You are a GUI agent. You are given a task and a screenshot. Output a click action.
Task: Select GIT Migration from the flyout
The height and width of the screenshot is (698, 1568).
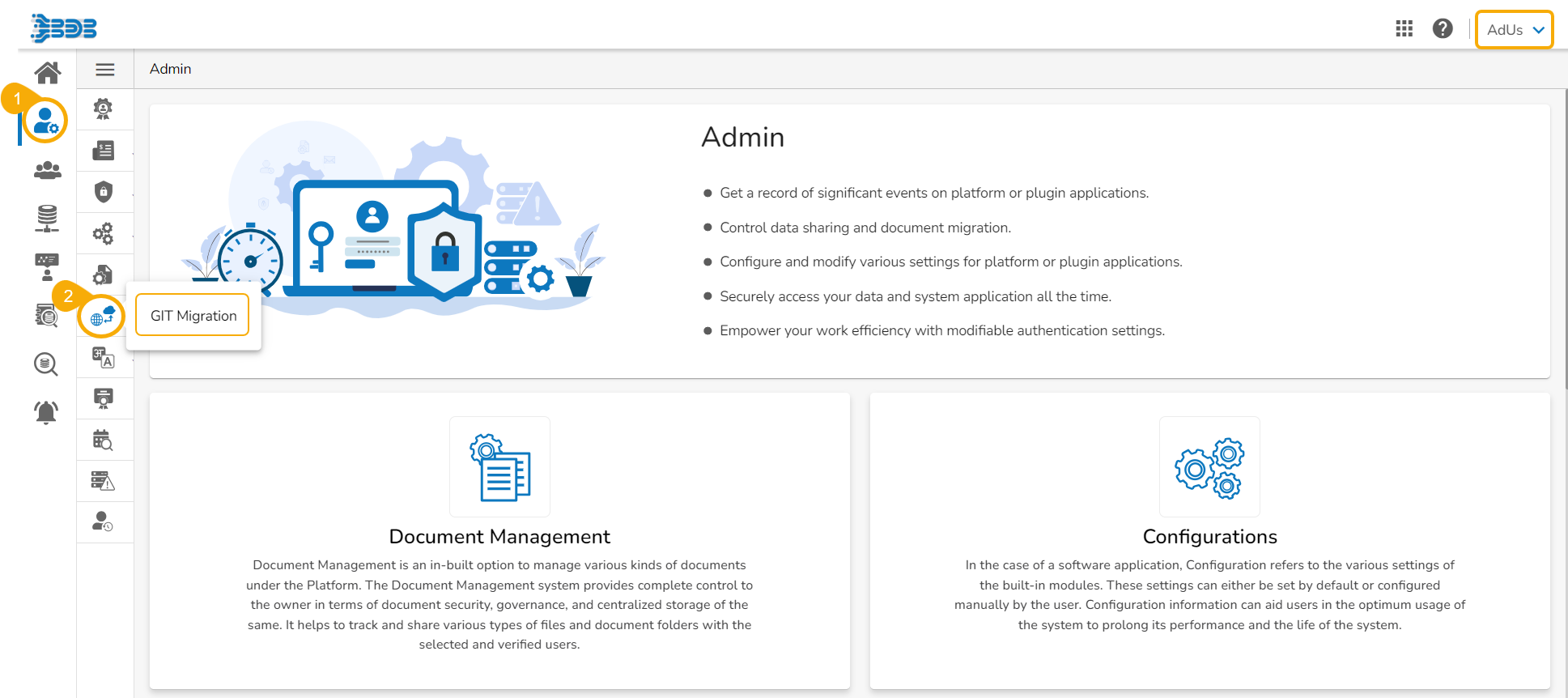pyautogui.click(x=193, y=316)
